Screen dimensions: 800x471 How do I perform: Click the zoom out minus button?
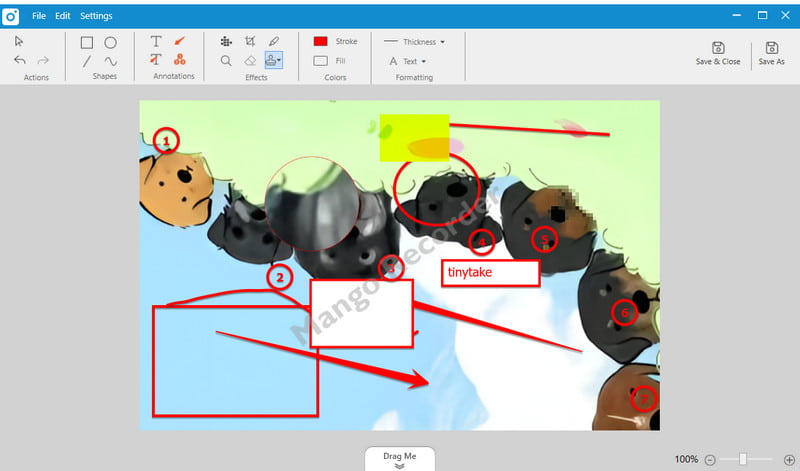tap(710, 460)
